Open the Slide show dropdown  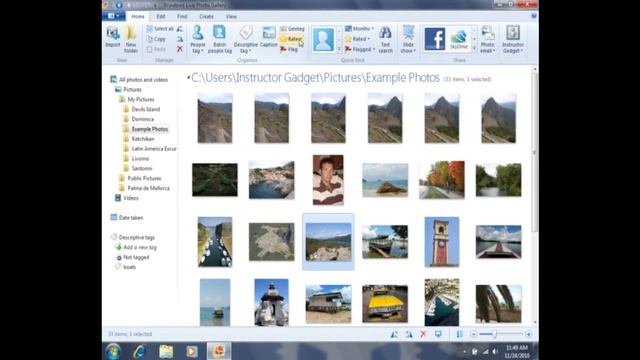(408, 39)
